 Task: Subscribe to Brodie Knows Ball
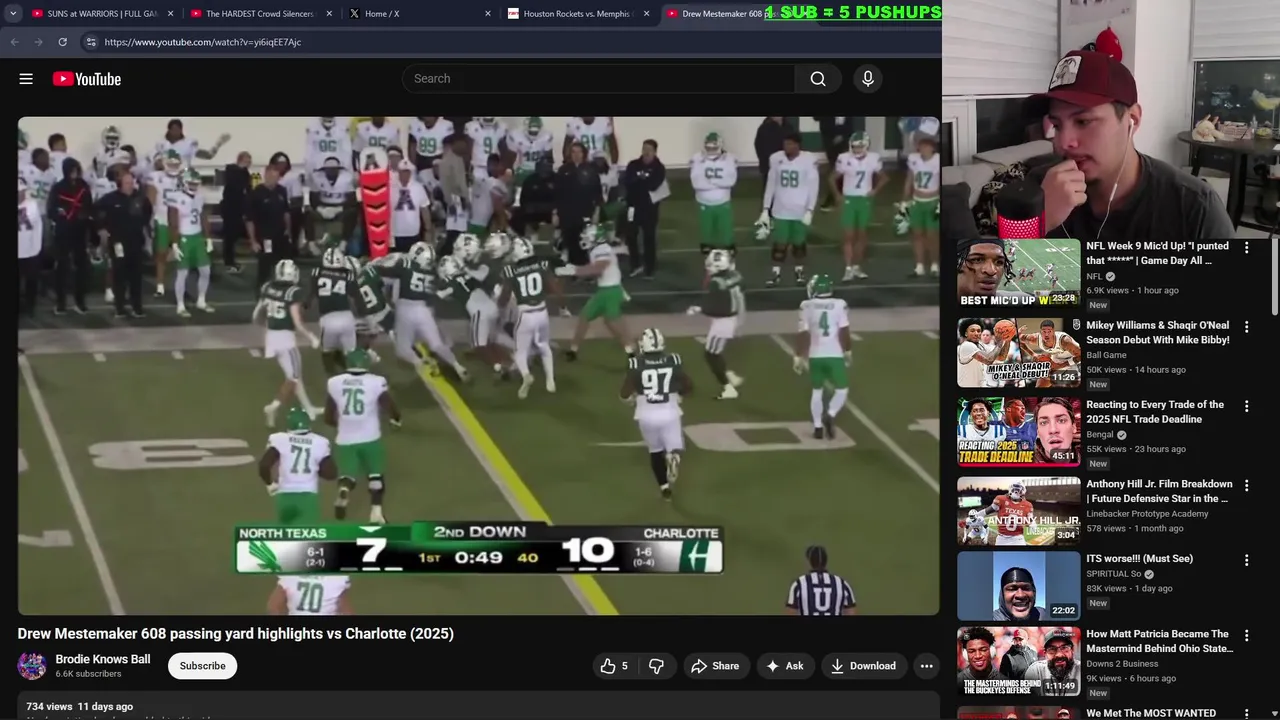[202, 666]
